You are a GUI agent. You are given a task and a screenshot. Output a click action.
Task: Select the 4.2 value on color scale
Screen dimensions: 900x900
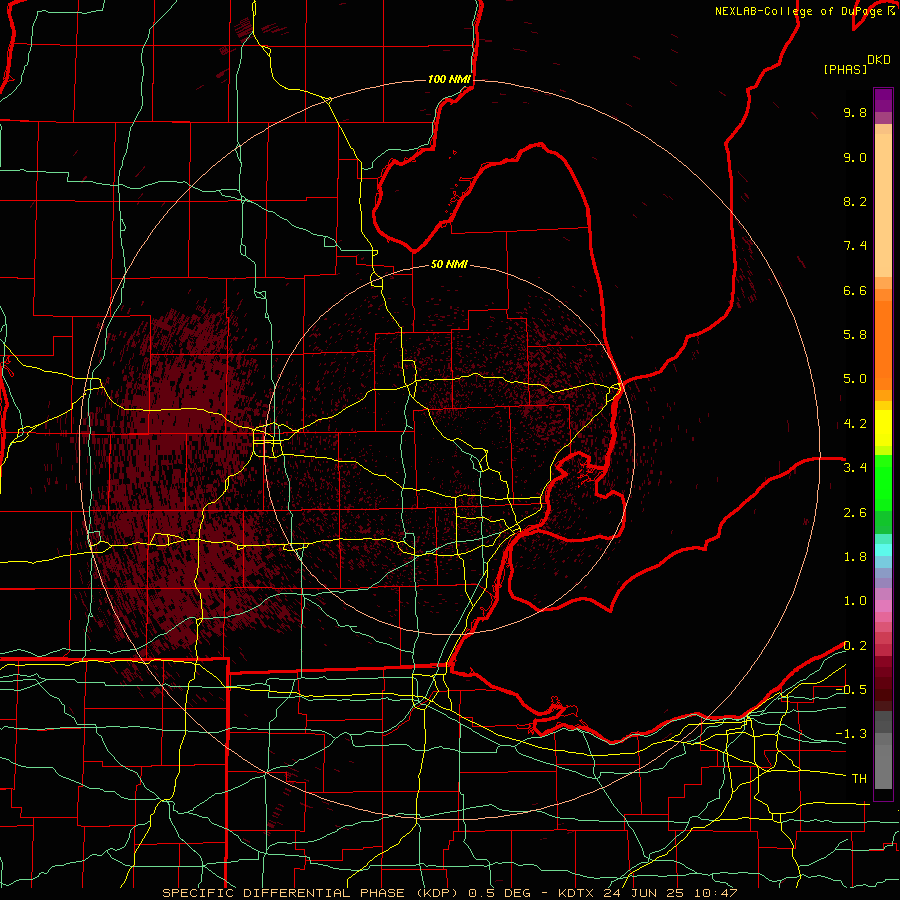pos(855,424)
